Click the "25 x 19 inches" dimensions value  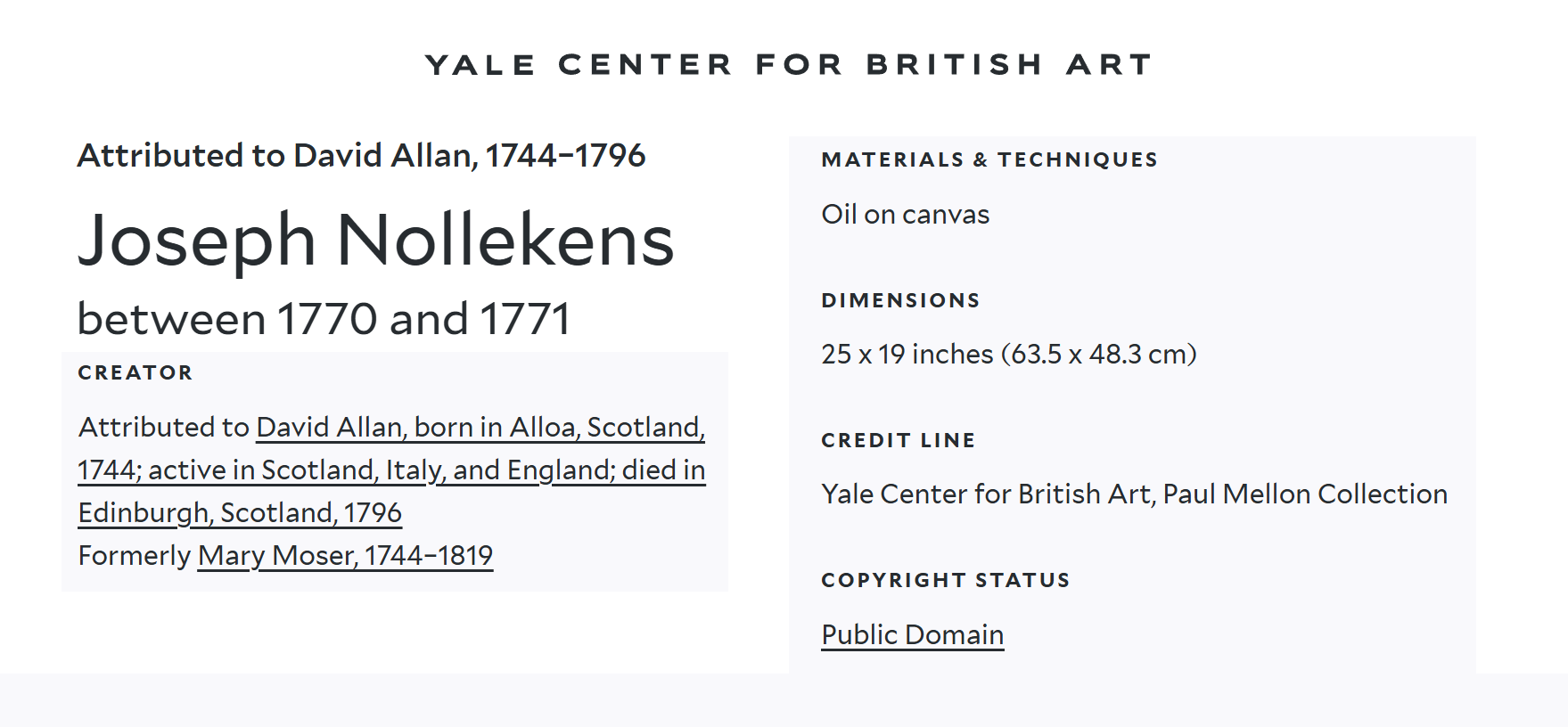coord(907,355)
